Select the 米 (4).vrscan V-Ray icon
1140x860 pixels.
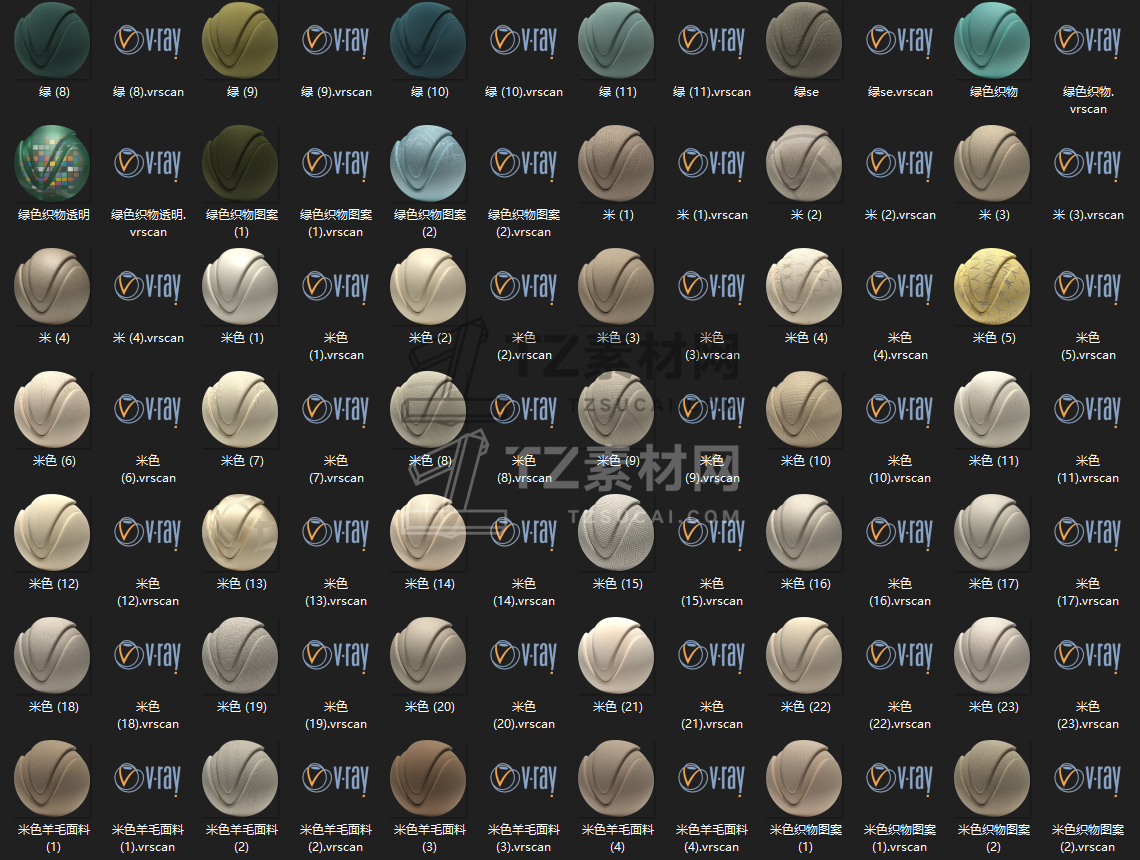[x=148, y=286]
